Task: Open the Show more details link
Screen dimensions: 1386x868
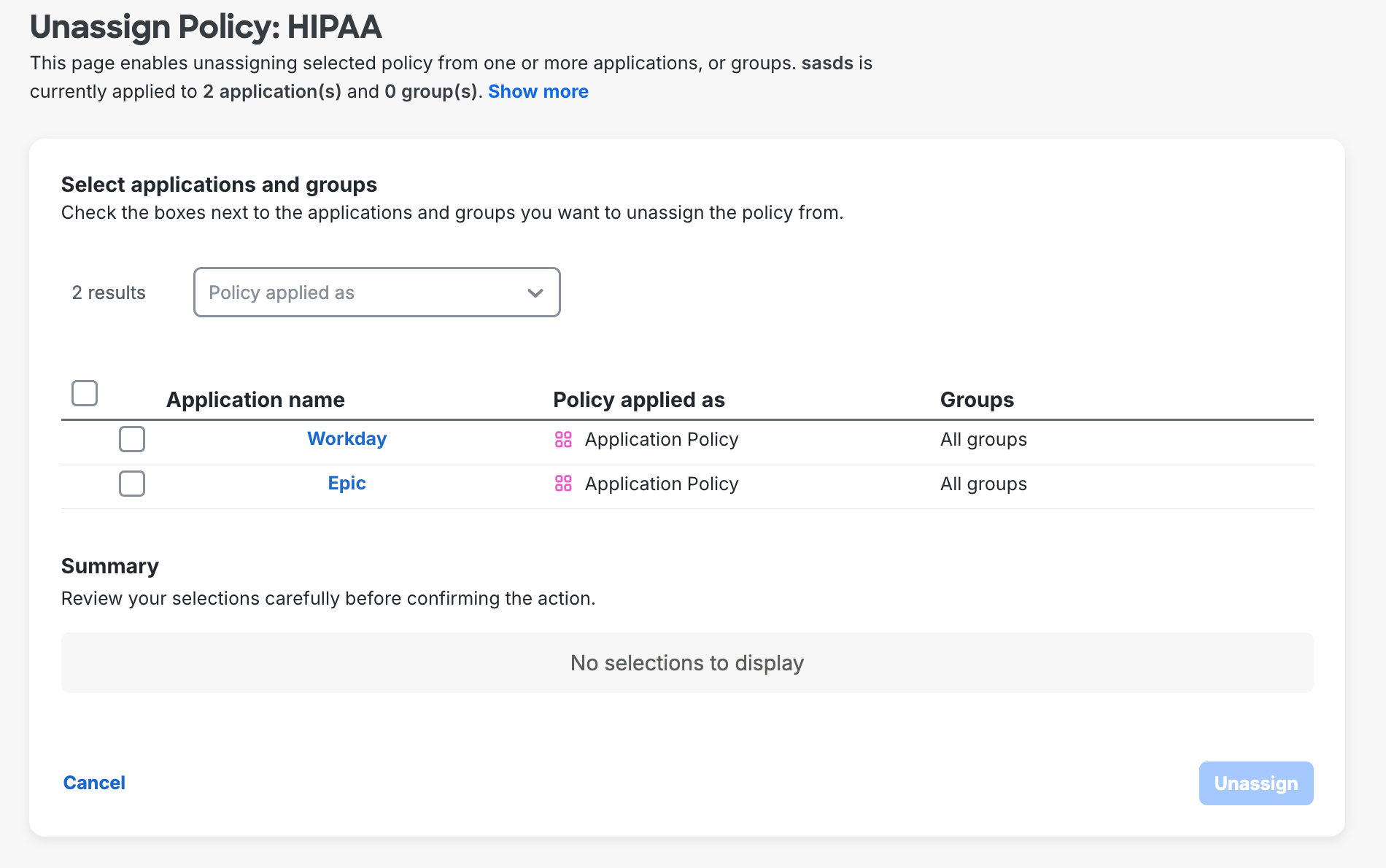Action: click(538, 91)
